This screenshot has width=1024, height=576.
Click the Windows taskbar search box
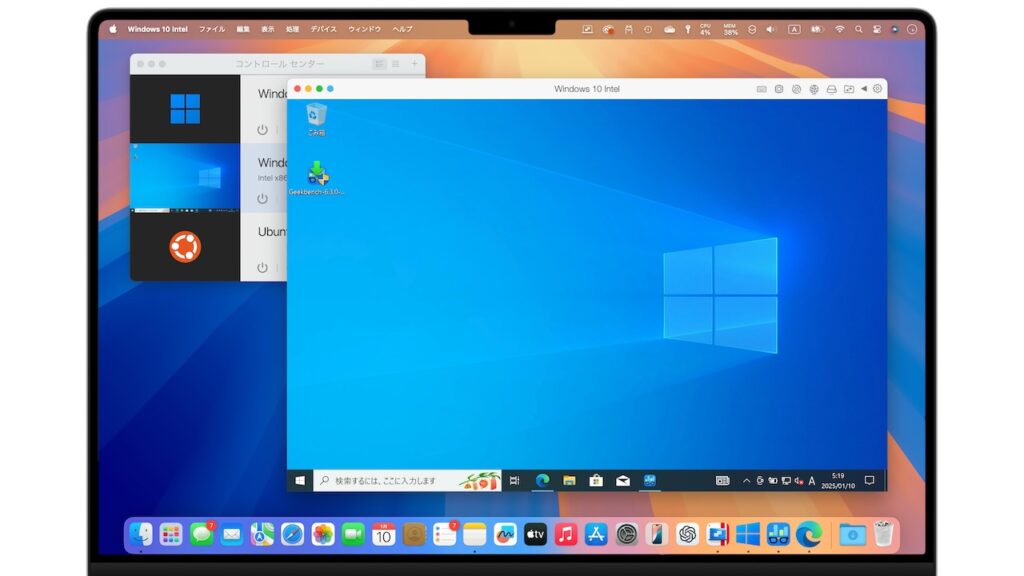407,481
